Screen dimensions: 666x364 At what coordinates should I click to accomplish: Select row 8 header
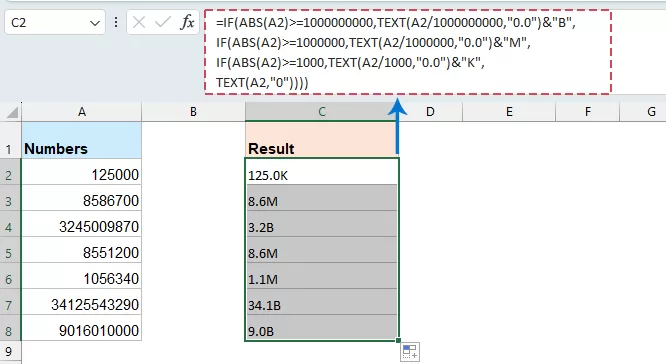(x=10, y=327)
